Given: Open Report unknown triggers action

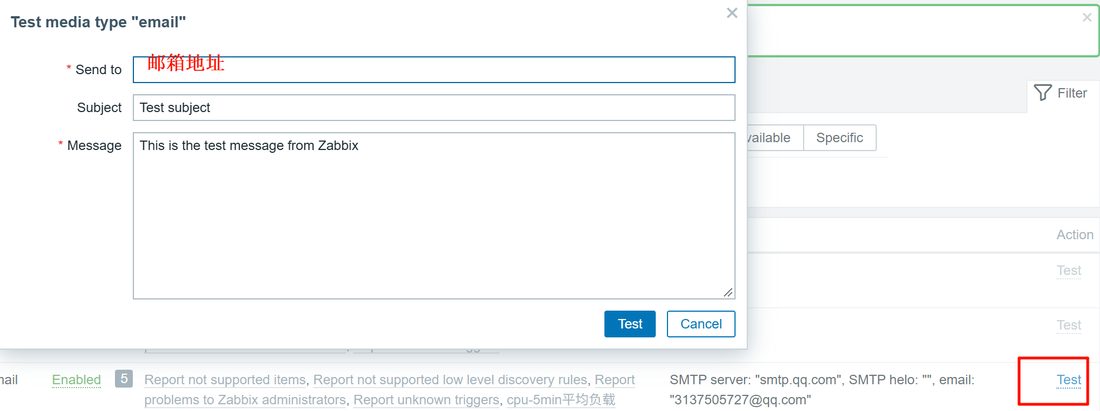Looking at the screenshot, I should point(427,400).
